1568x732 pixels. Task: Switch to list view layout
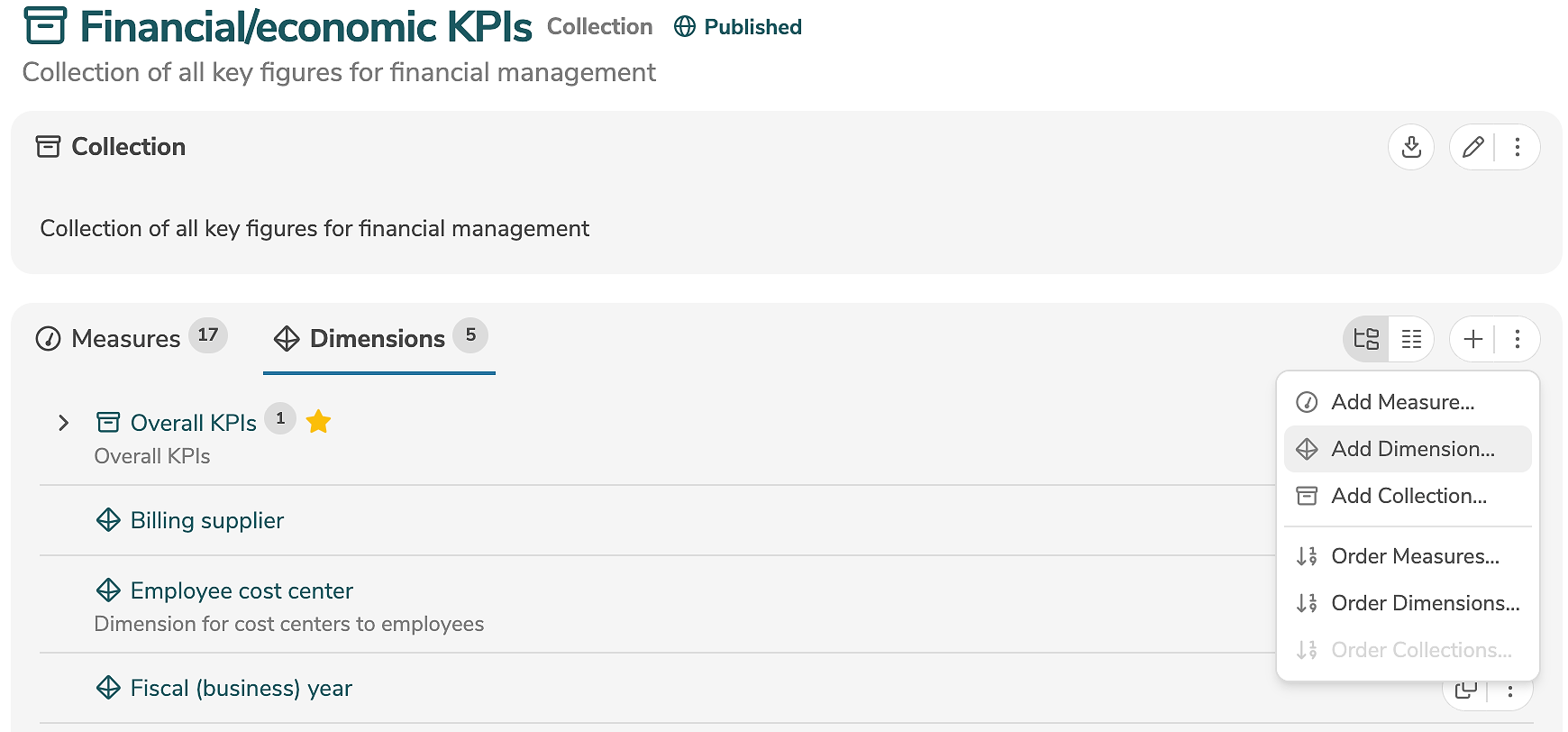1411,339
